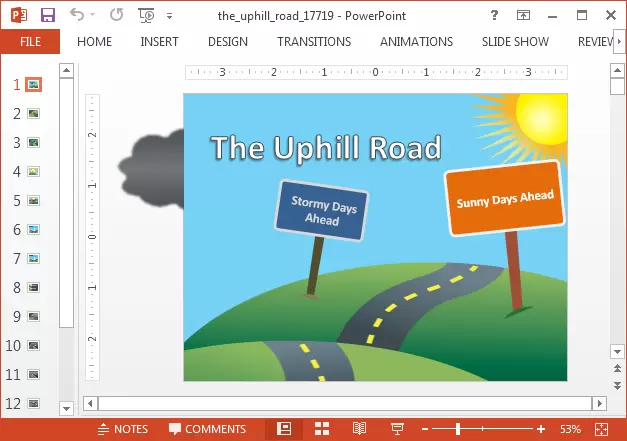This screenshot has height=441, width=627.
Task: Switch to the TRANSITIONS tab
Action: pos(314,42)
